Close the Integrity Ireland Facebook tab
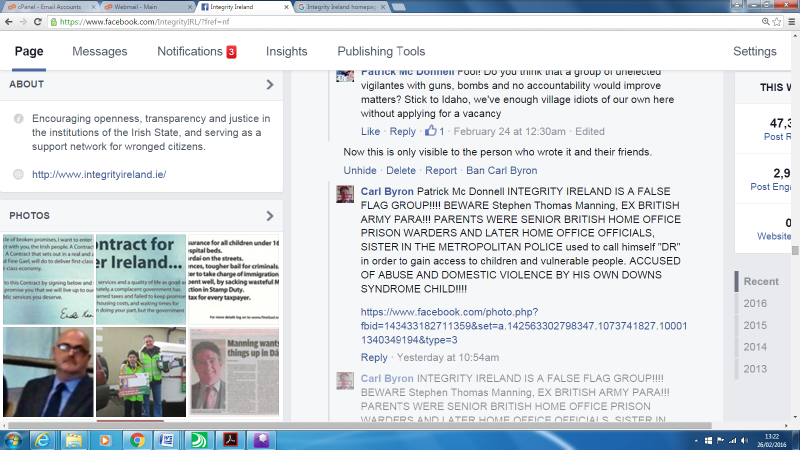The width and height of the screenshot is (800, 450). coord(286,7)
